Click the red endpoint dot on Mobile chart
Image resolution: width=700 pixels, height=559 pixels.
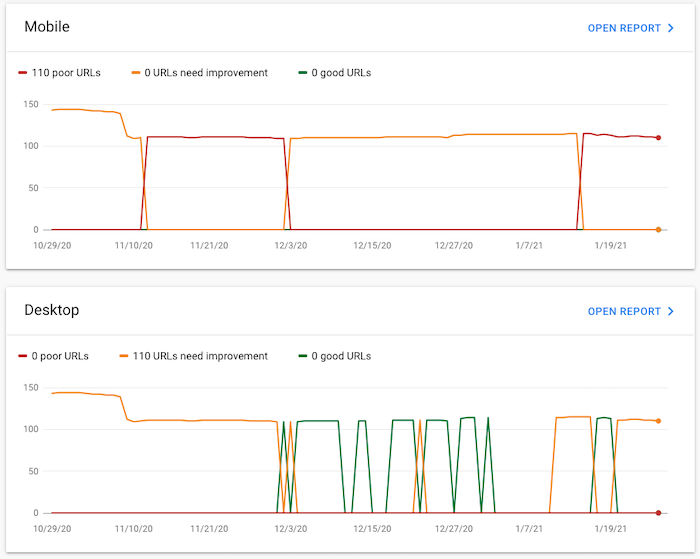tap(658, 138)
